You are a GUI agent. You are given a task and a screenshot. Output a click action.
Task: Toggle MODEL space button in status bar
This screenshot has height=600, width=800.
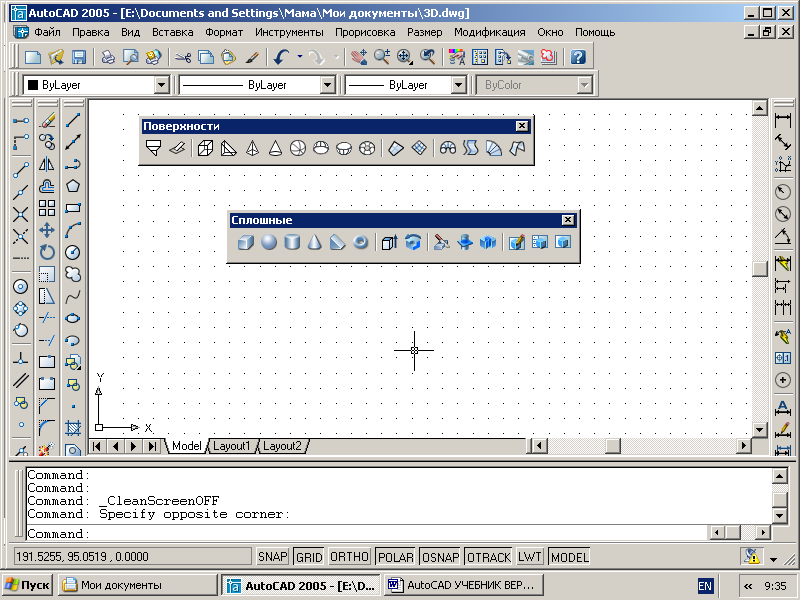pyautogui.click(x=569, y=557)
